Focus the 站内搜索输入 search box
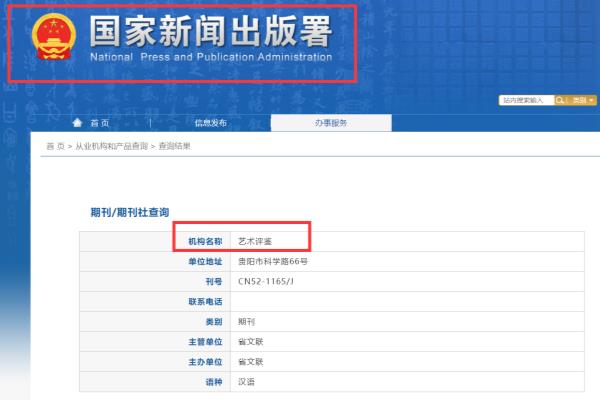This screenshot has height=400, width=600. [x=527, y=100]
